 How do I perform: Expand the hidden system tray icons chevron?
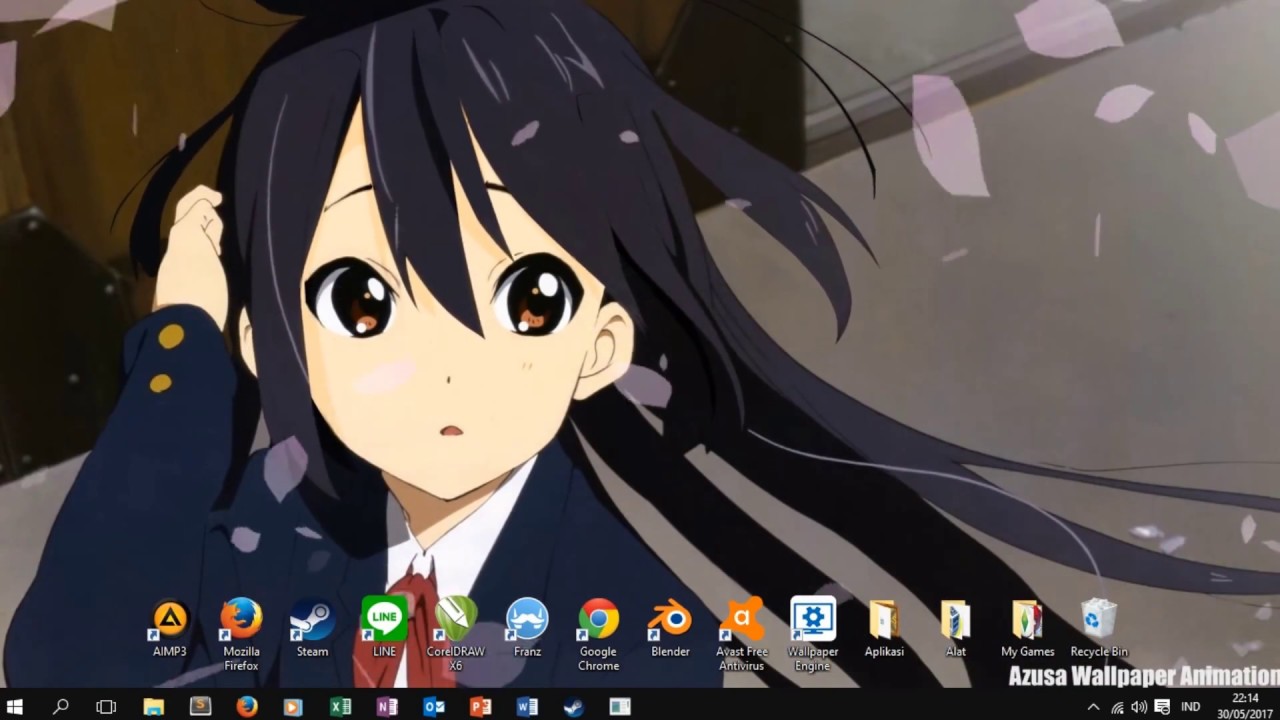1093,706
